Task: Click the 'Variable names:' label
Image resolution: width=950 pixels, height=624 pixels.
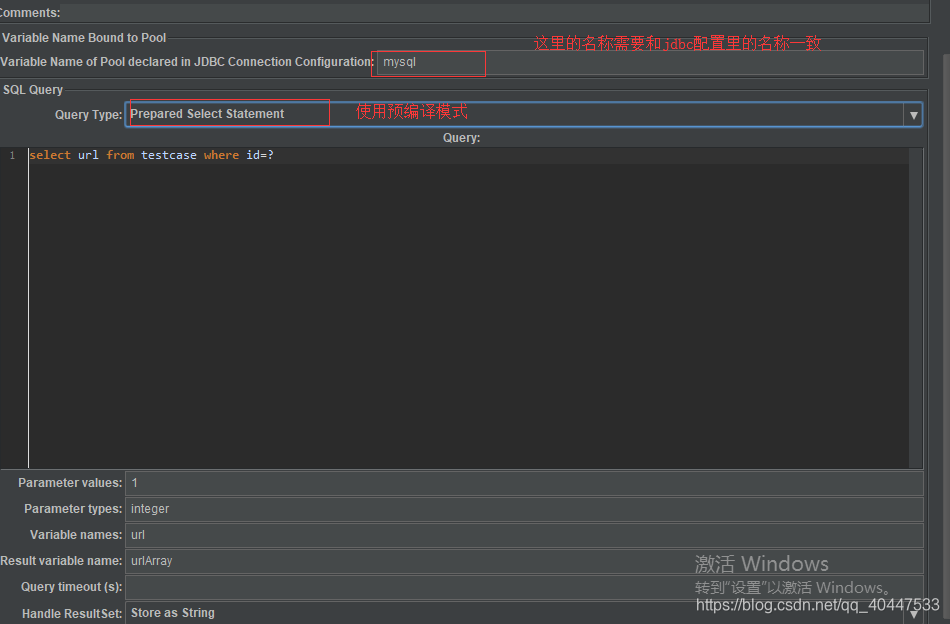Action: pos(76,535)
